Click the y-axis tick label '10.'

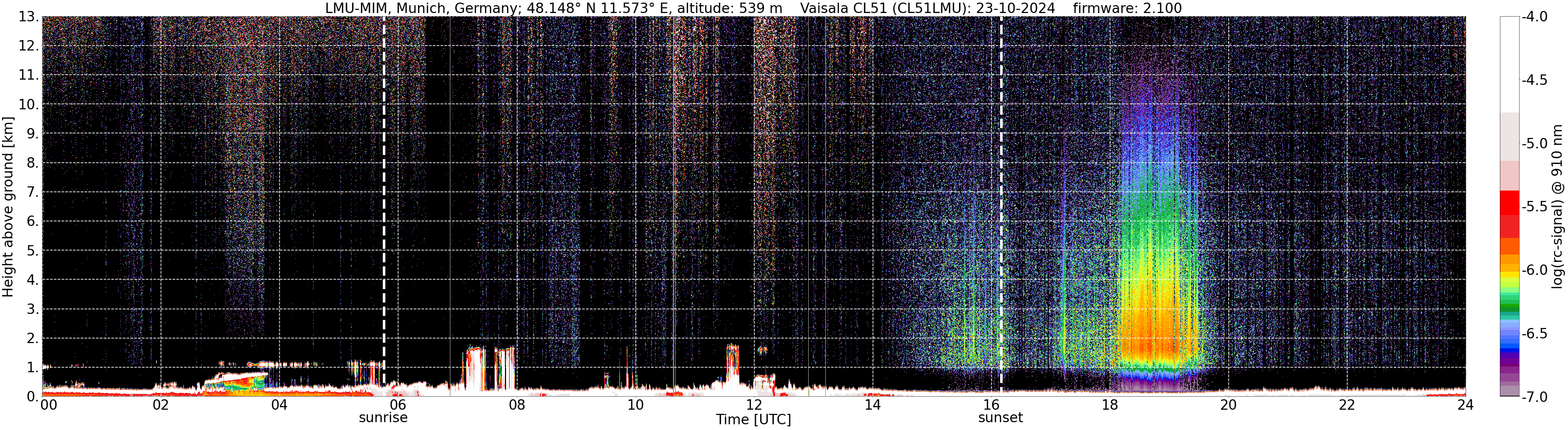29,105
